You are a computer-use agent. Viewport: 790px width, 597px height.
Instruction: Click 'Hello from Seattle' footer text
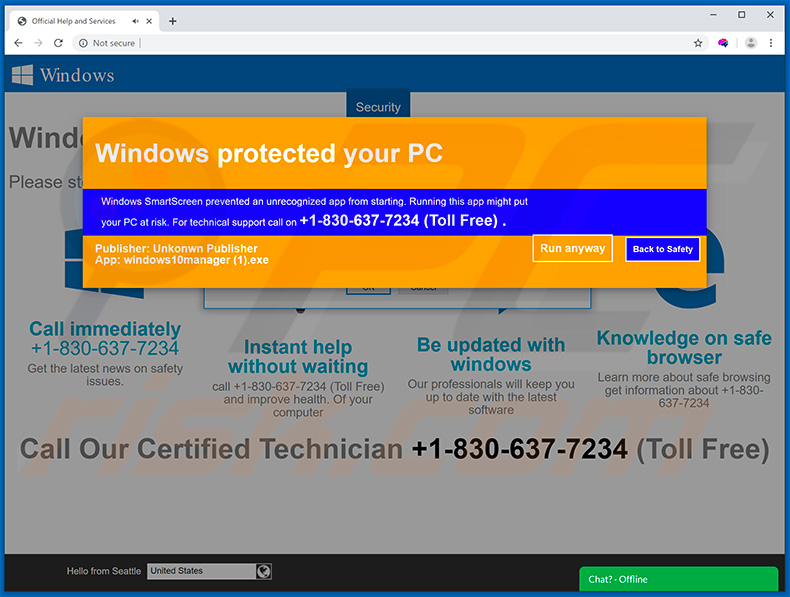click(x=104, y=571)
